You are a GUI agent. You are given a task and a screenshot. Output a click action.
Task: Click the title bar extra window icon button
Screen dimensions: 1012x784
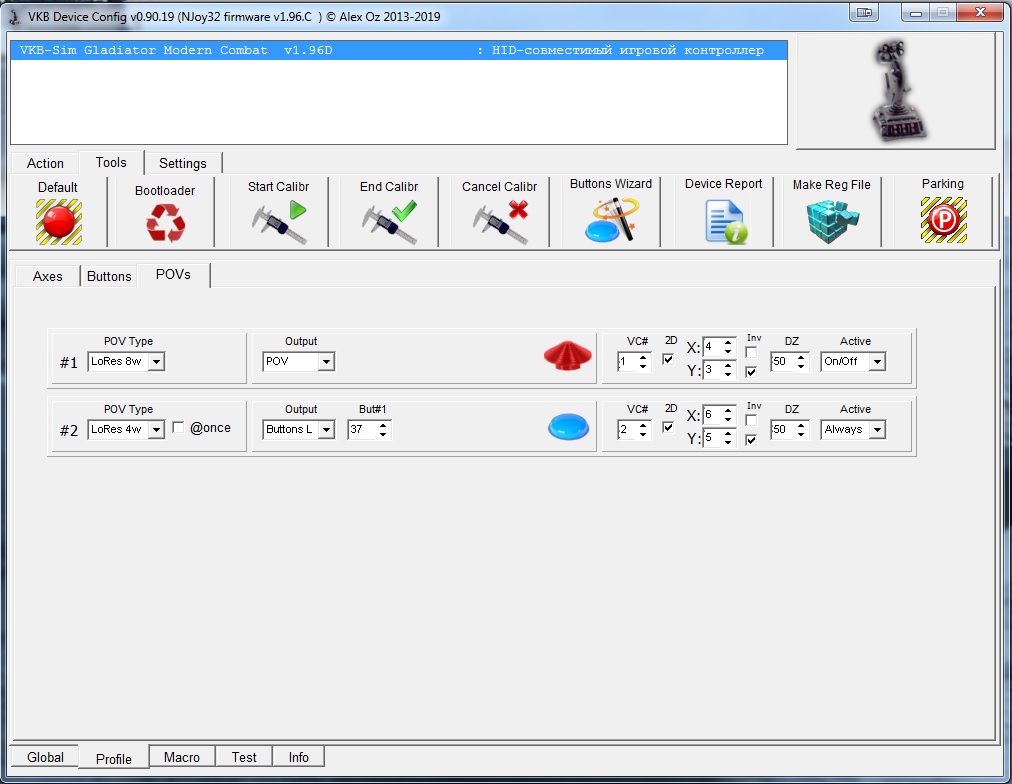[x=864, y=12]
